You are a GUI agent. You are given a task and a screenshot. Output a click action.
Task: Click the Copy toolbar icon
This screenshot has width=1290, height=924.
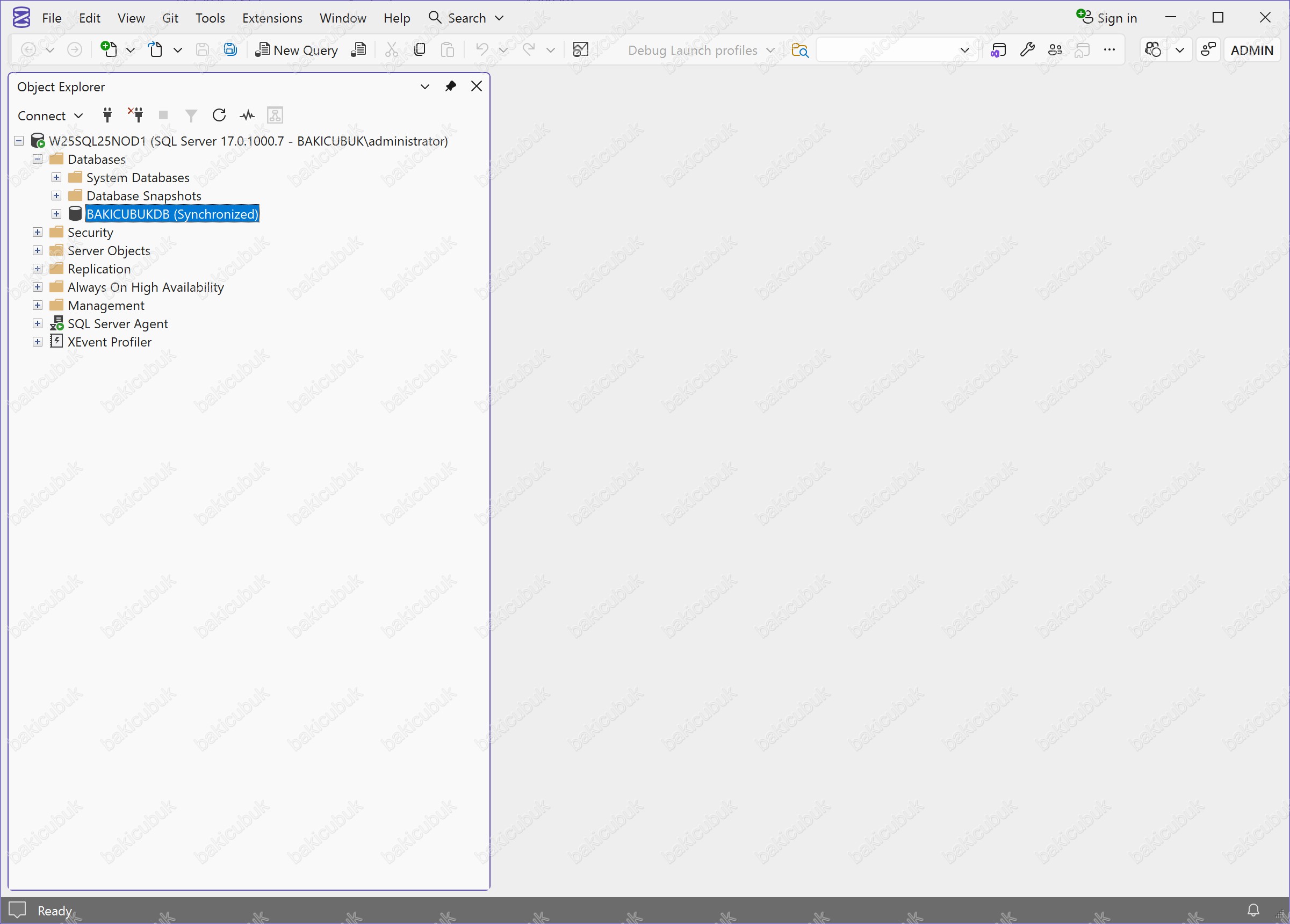(419, 50)
